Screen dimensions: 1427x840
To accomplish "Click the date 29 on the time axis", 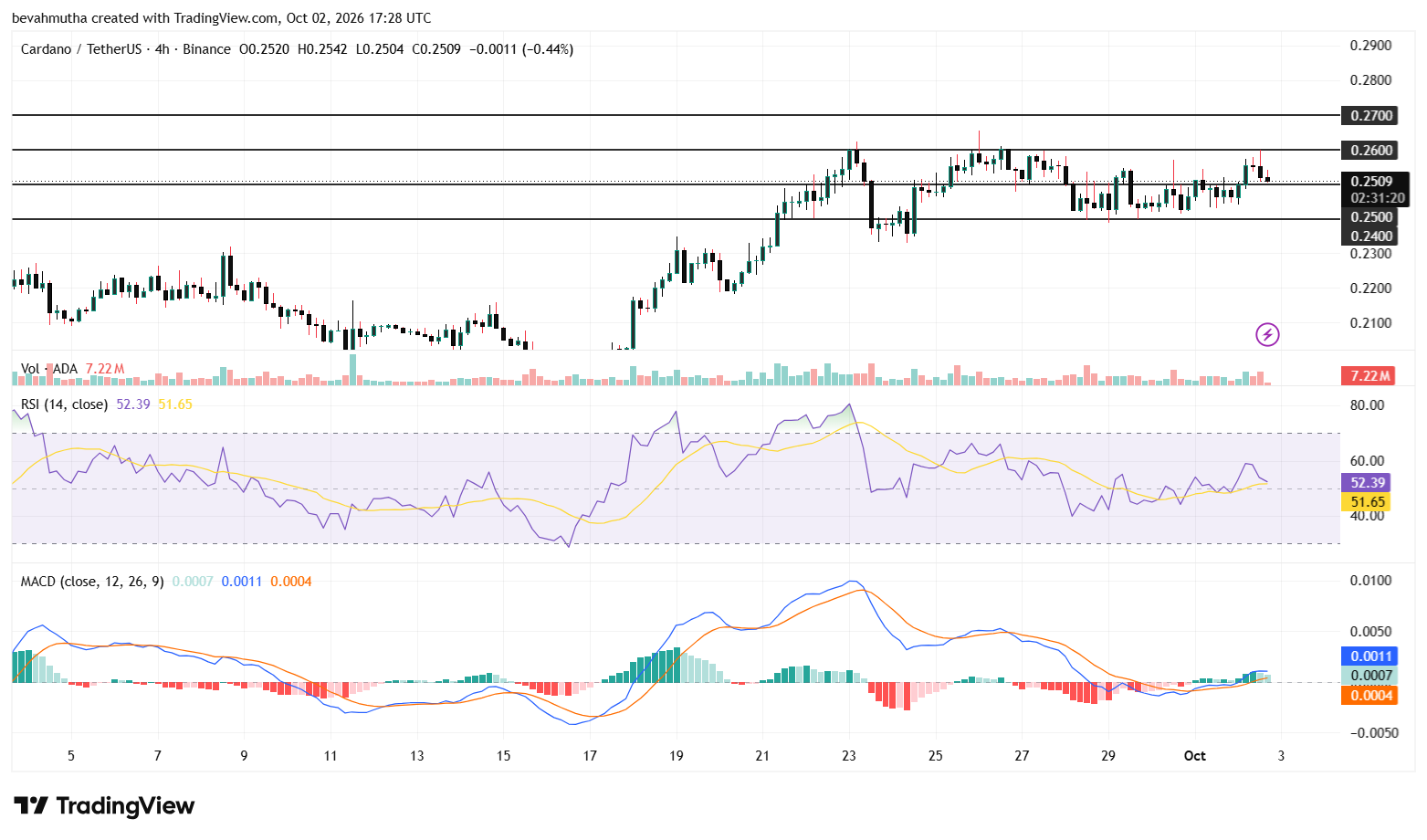I will pyautogui.click(x=1108, y=756).
